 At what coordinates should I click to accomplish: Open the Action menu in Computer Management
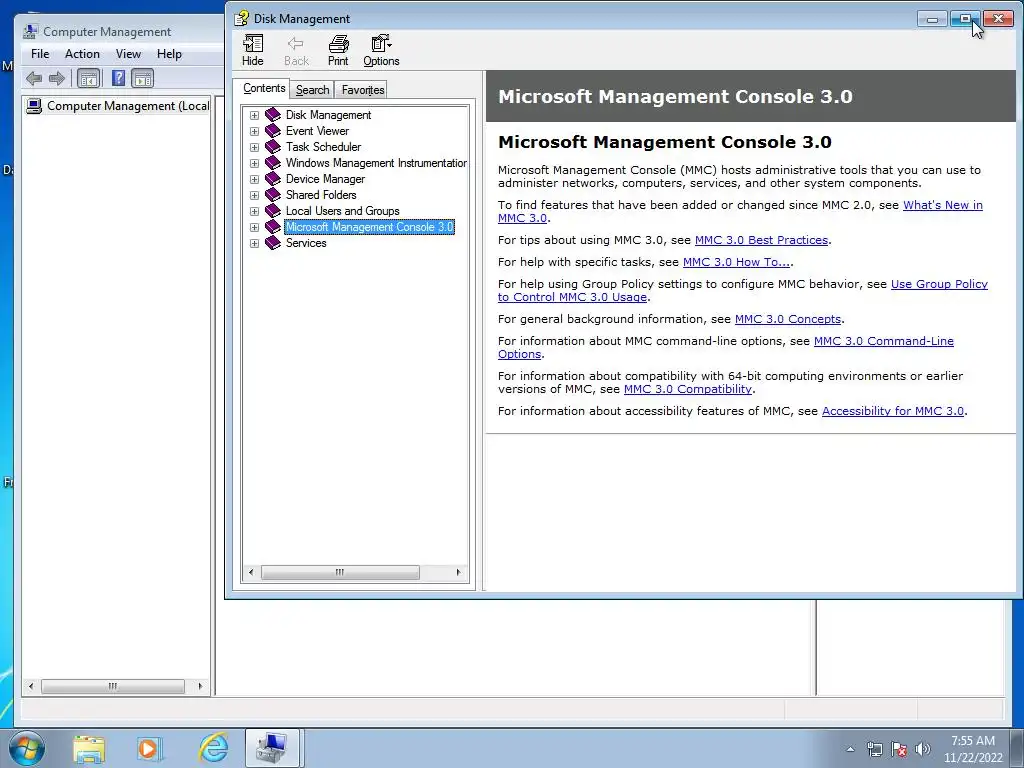click(x=82, y=54)
